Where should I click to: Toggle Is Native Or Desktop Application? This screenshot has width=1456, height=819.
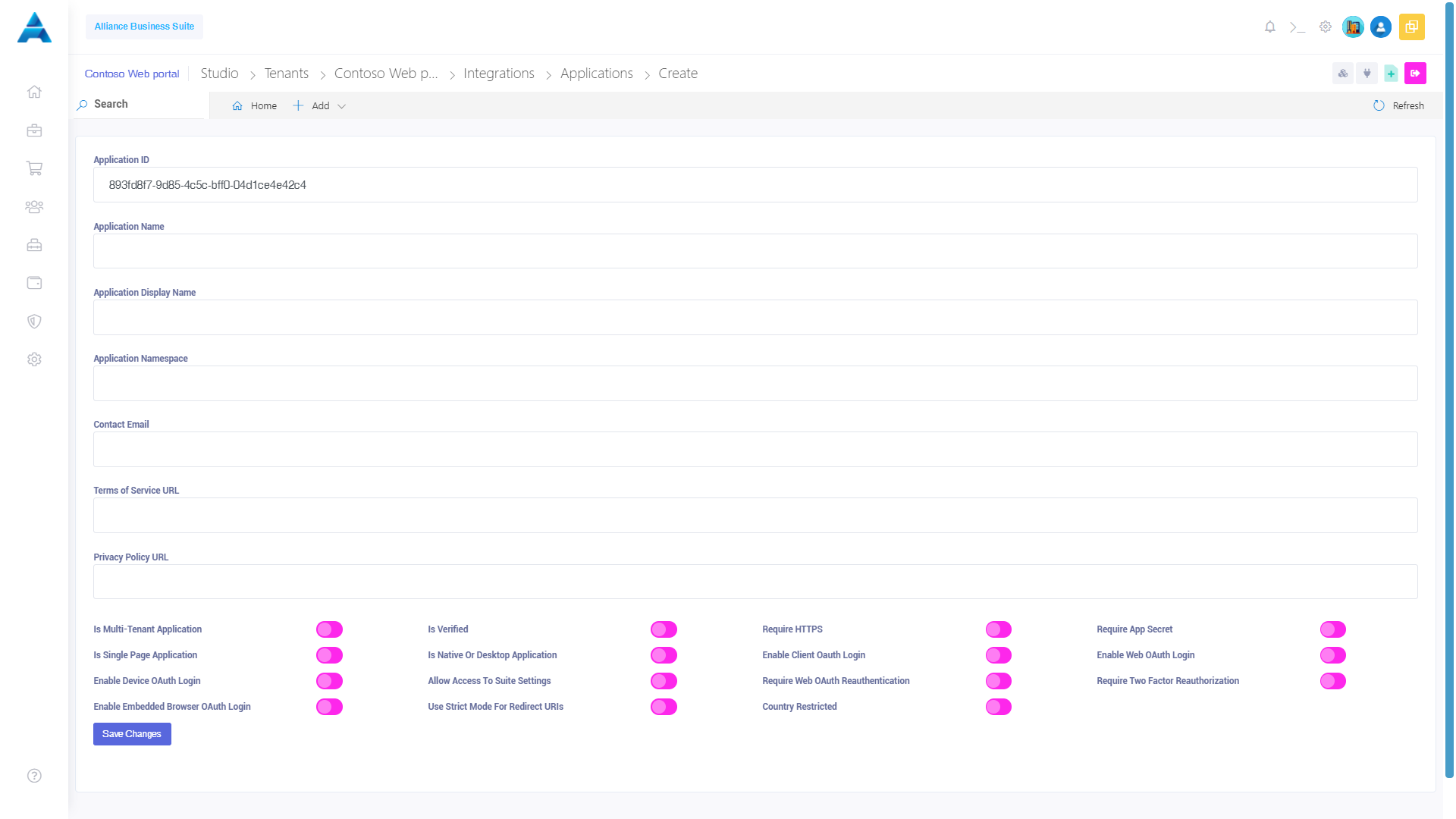tap(664, 655)
